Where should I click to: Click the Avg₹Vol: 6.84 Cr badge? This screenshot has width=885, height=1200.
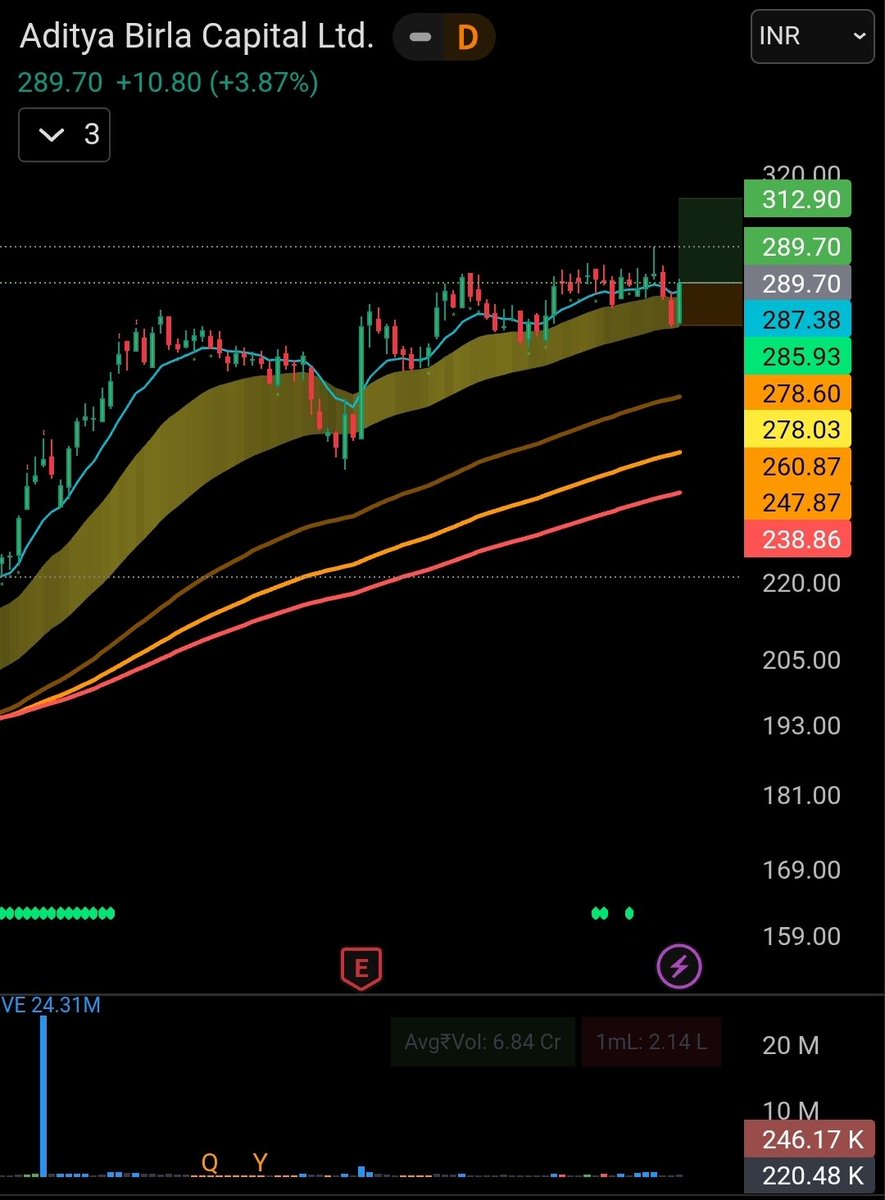coord(483,1041)
